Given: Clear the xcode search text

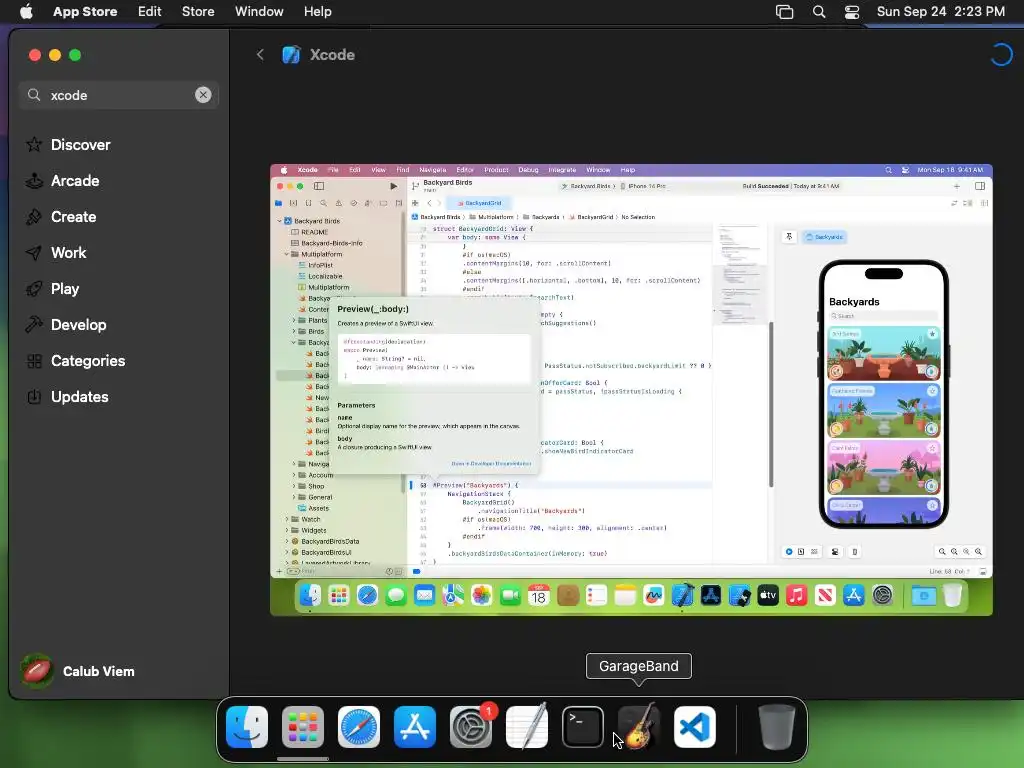Looking at the screenshot, I should point(203,95).
